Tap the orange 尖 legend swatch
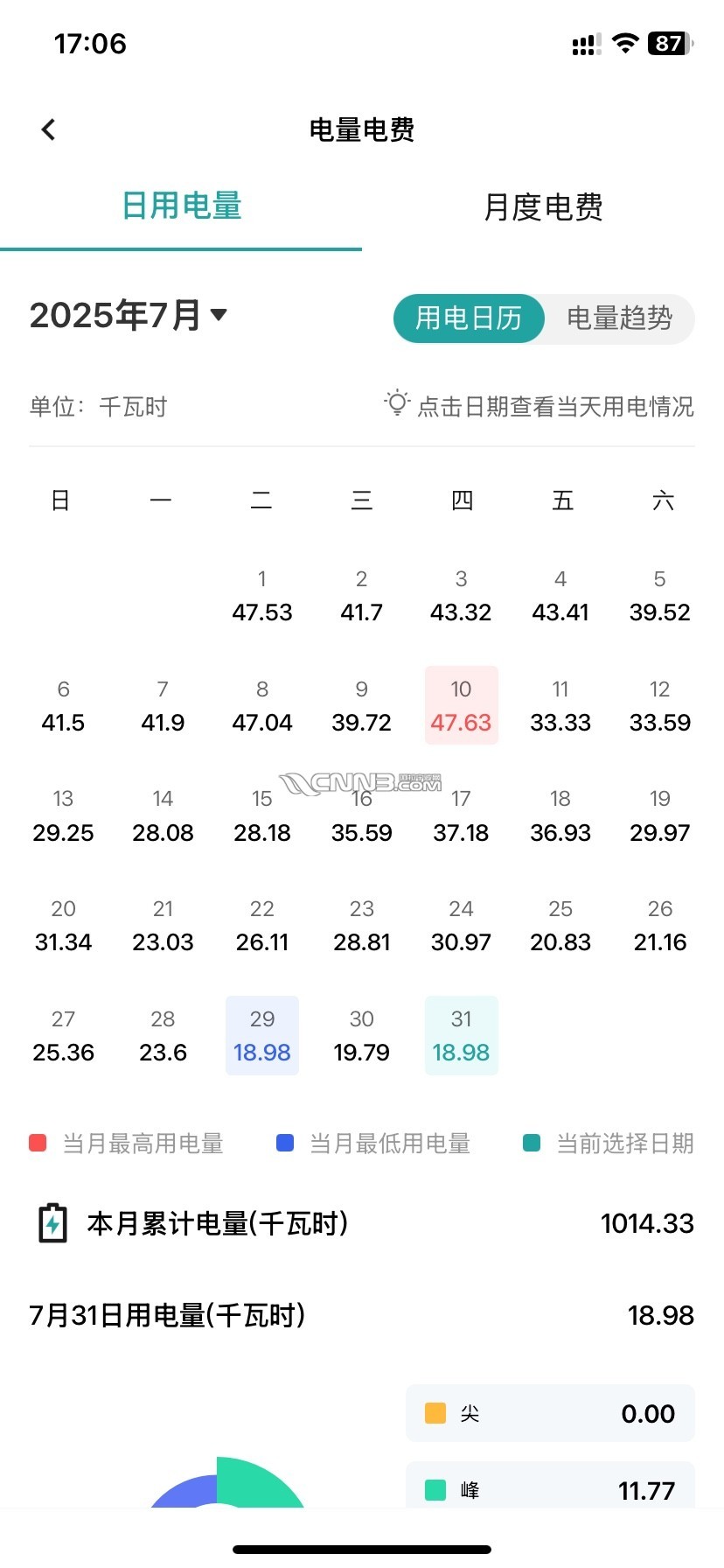Viewport: 724px width, 1568px height. tap(435, 1413)
